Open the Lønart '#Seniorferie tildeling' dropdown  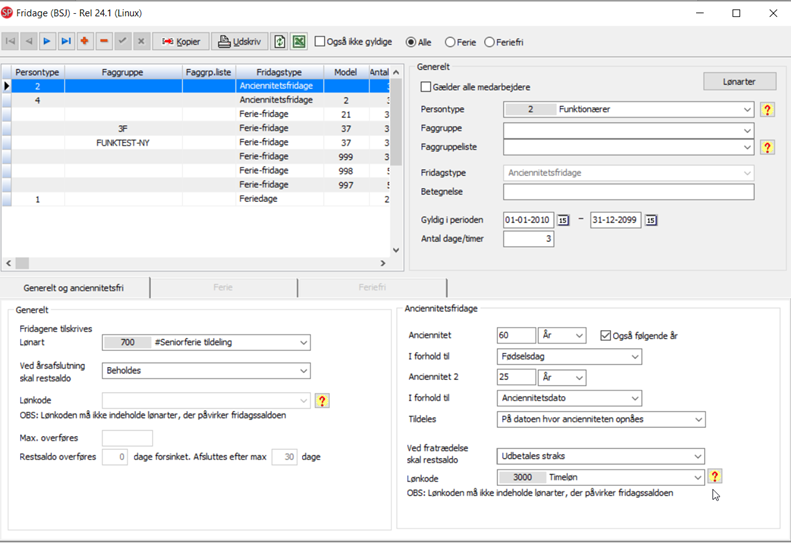tap(304, 343)
